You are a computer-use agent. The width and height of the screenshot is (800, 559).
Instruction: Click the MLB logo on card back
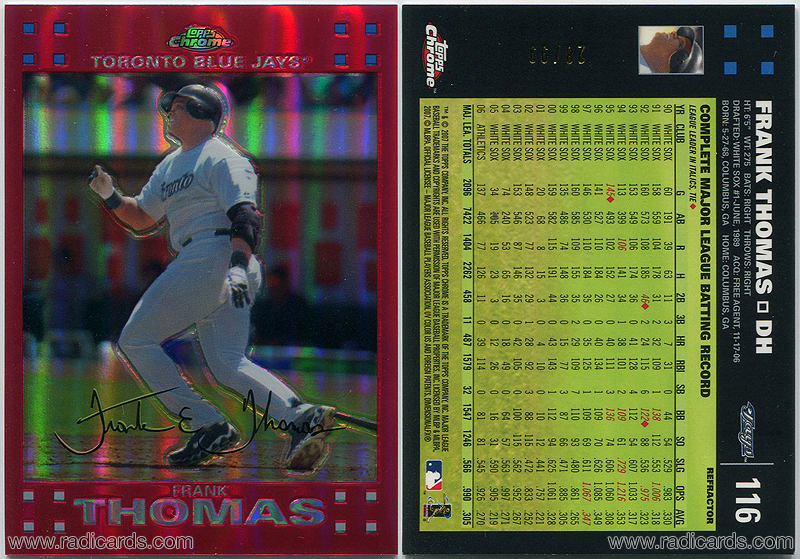[434, 476]
